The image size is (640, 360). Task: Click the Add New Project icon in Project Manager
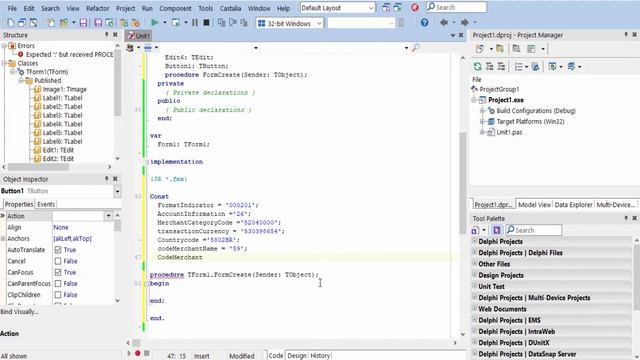(x=480, y=49)
